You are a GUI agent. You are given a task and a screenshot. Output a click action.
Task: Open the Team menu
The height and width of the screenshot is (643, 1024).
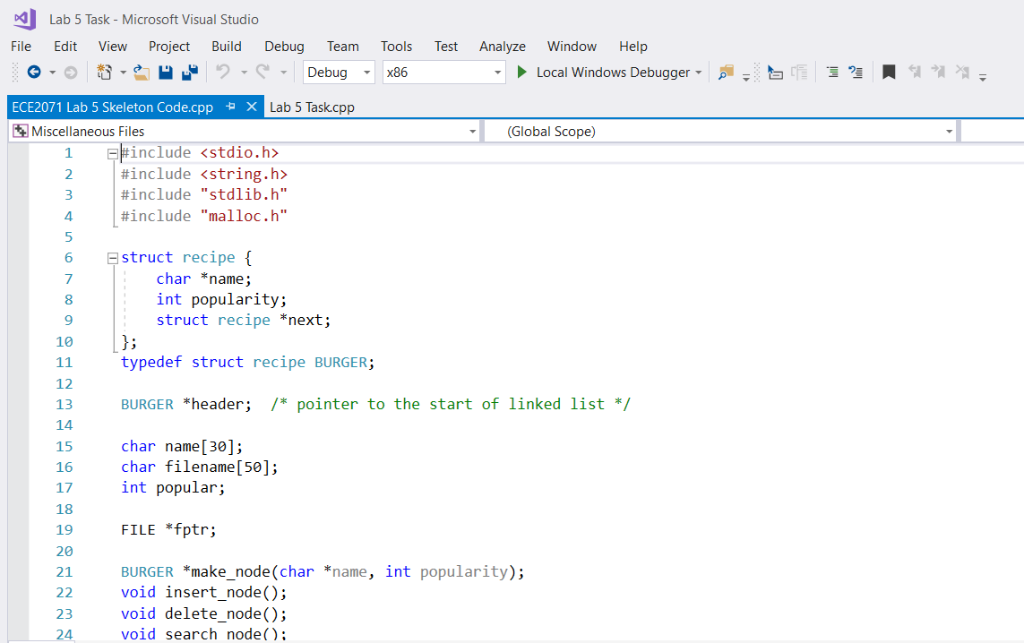tap(343, 46)
